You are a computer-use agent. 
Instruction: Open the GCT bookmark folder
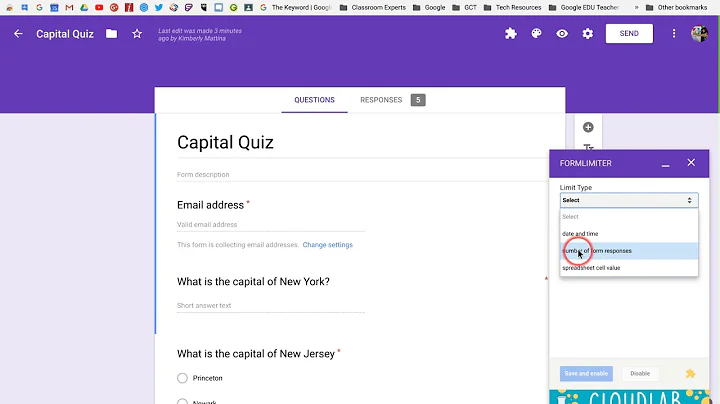pos(465,7)
